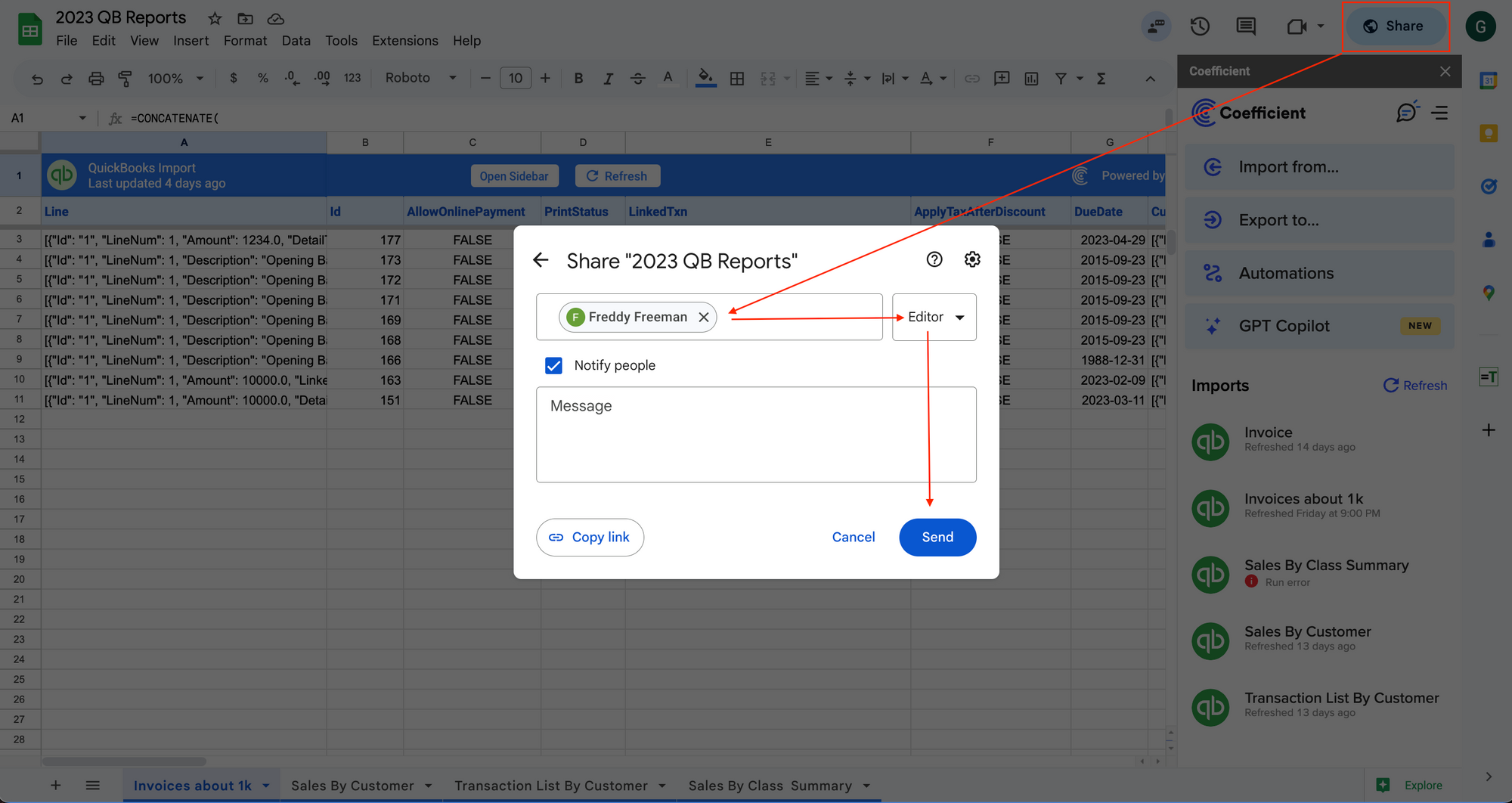Open fill color picker

click(x=705, y=78)
